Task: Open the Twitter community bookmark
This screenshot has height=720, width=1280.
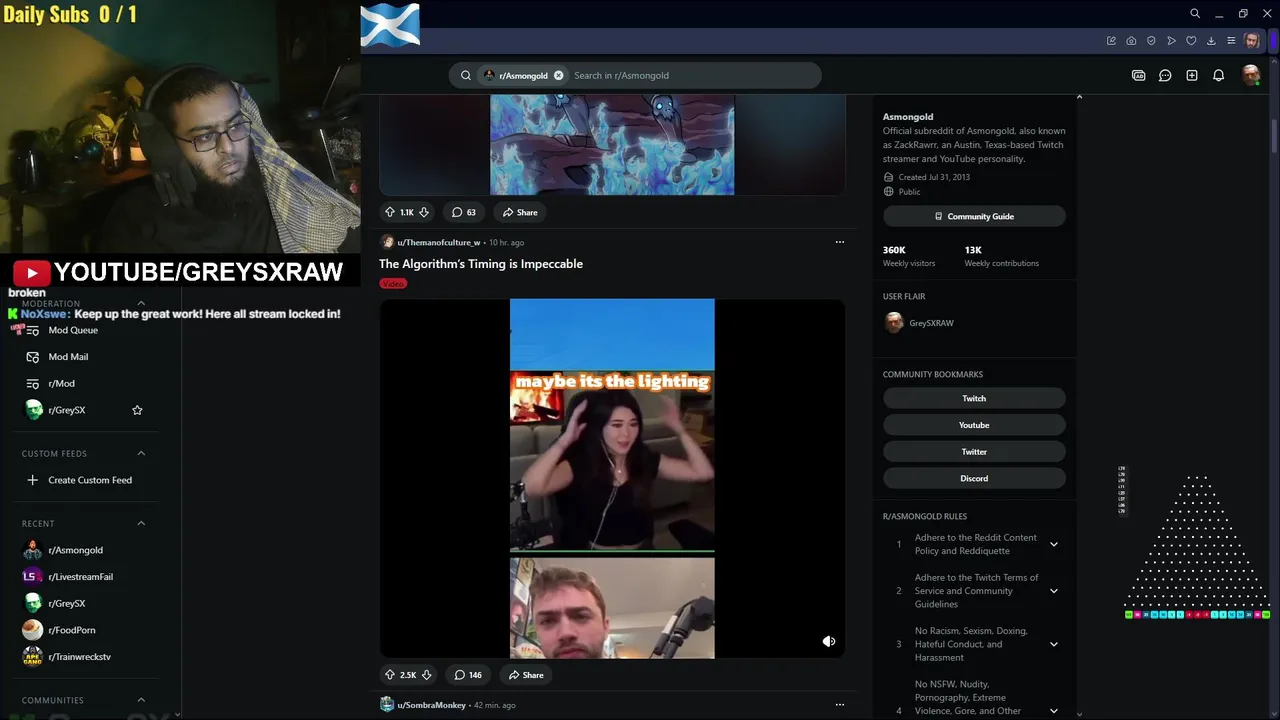Action: [x=974, y=452]
